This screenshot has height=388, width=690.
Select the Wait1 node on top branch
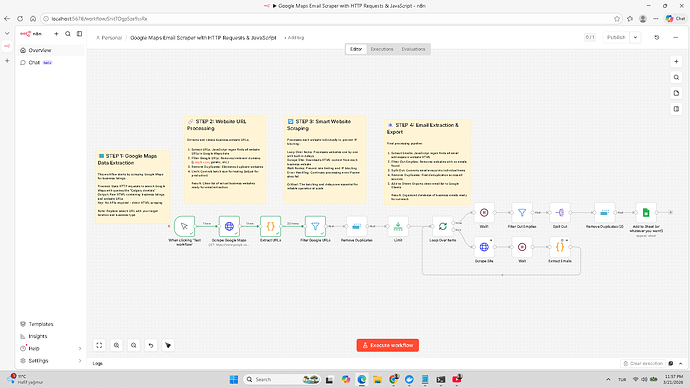pyautogui.click(x=484, y=212)
